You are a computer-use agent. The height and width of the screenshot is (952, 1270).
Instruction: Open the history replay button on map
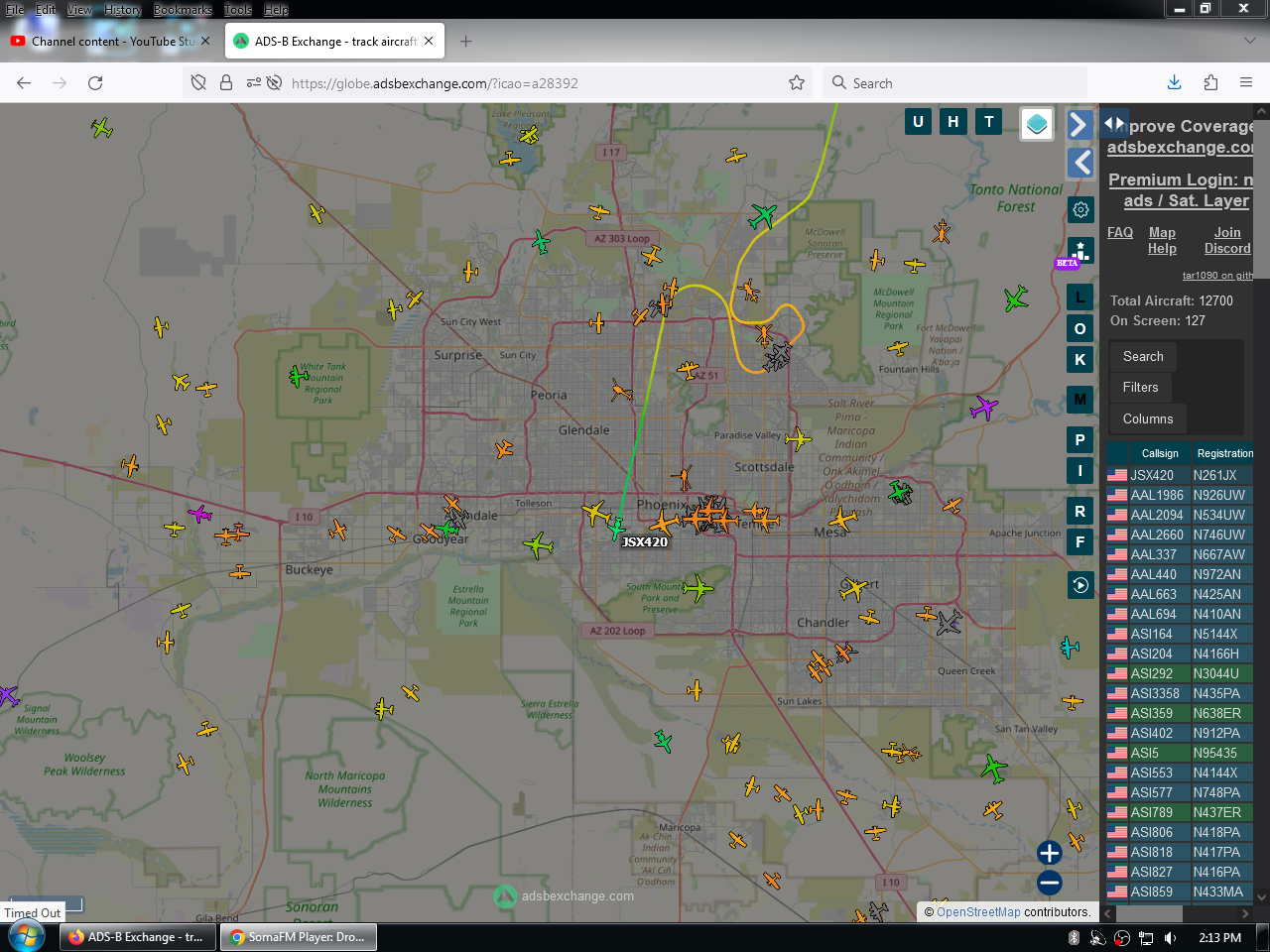click(x=1080, y=585)
